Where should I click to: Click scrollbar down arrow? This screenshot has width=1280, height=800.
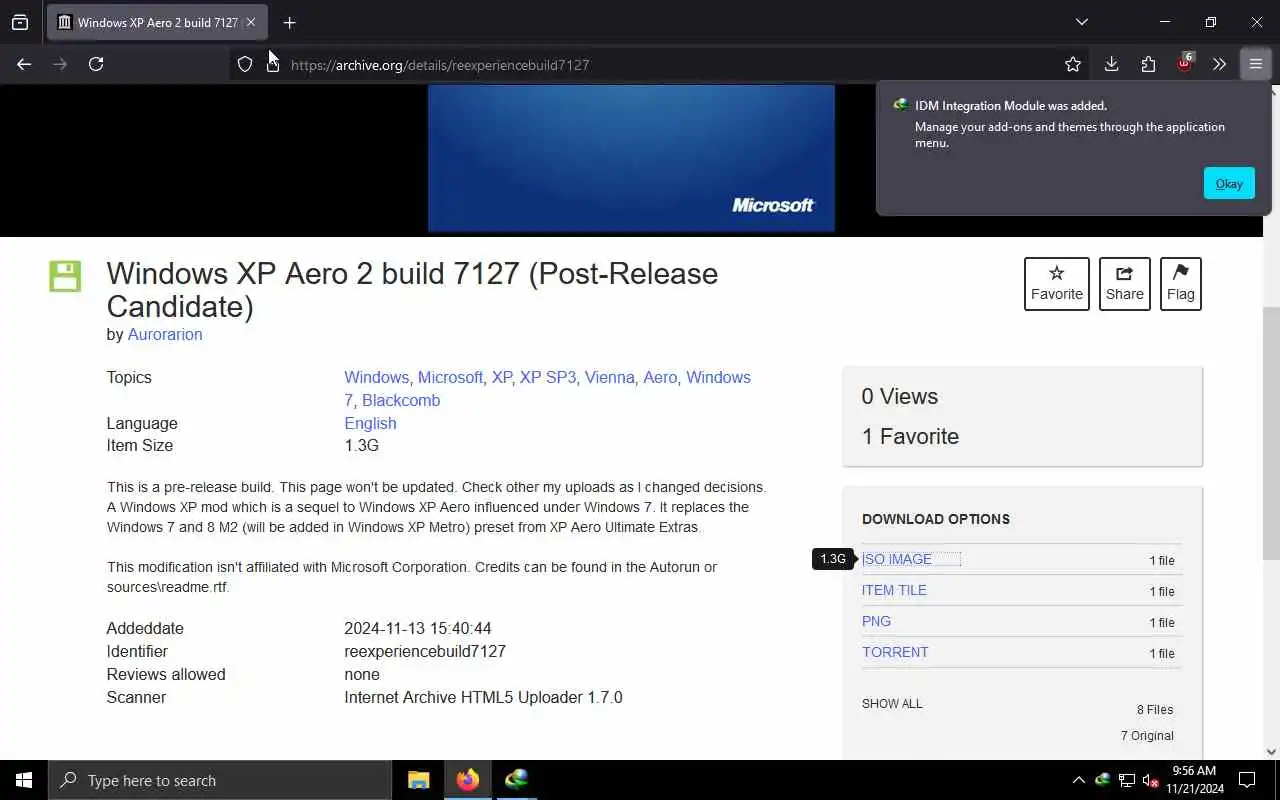[x=1272, y=752]
